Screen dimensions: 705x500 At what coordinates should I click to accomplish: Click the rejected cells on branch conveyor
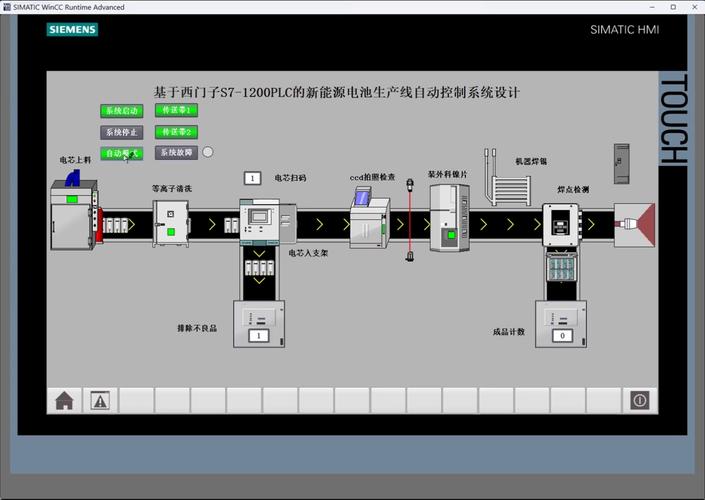(x=259, y=268)
